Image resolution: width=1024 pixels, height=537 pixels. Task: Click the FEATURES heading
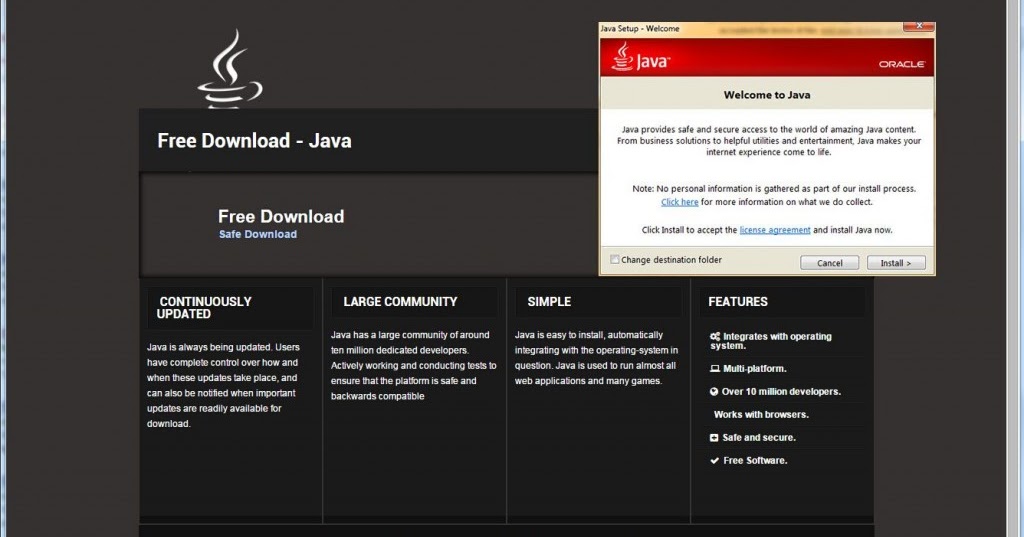pyautogui.click(x=738, y=302)
